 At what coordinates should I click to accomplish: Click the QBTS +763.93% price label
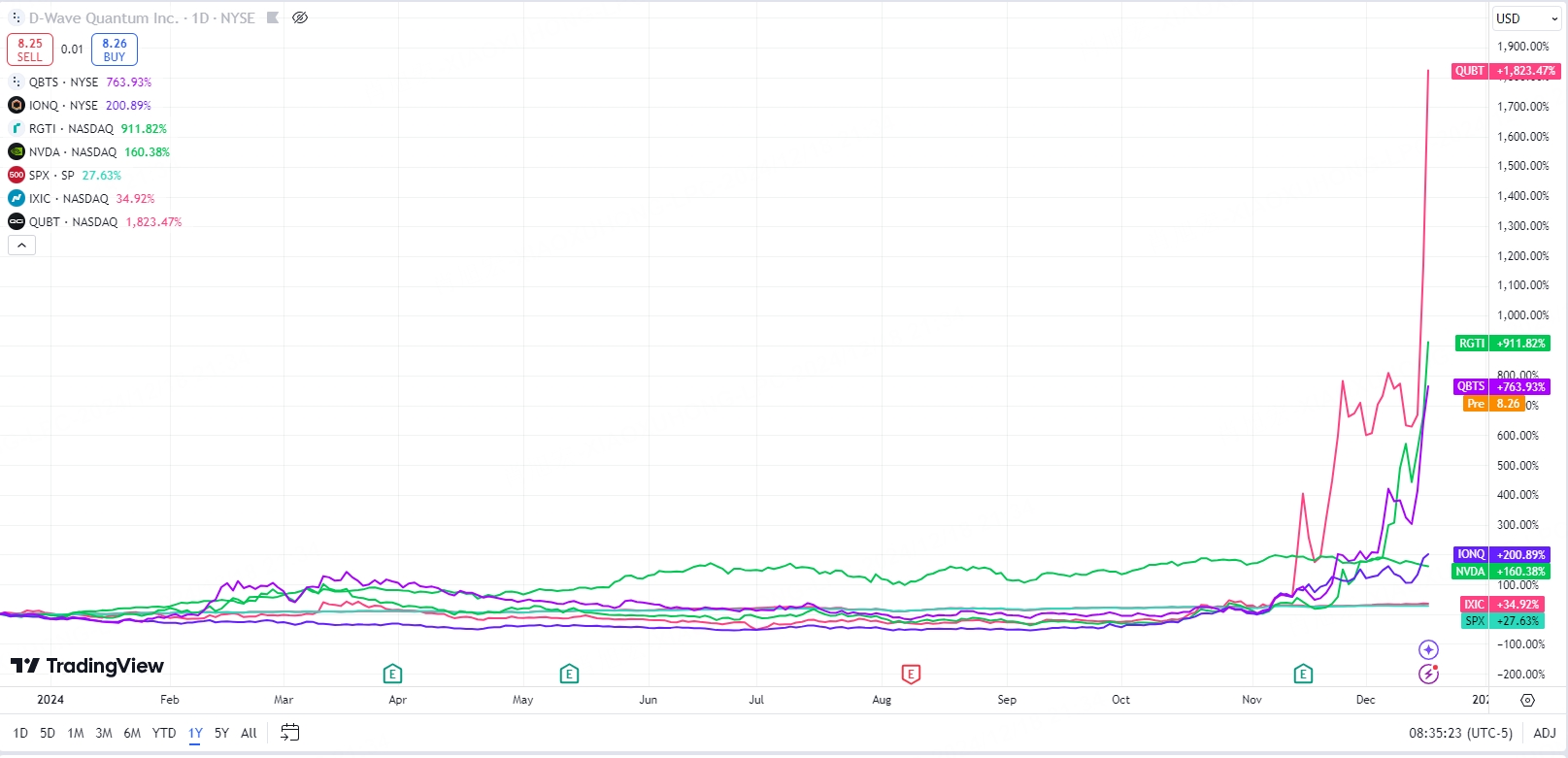(x=1502, y=386)
